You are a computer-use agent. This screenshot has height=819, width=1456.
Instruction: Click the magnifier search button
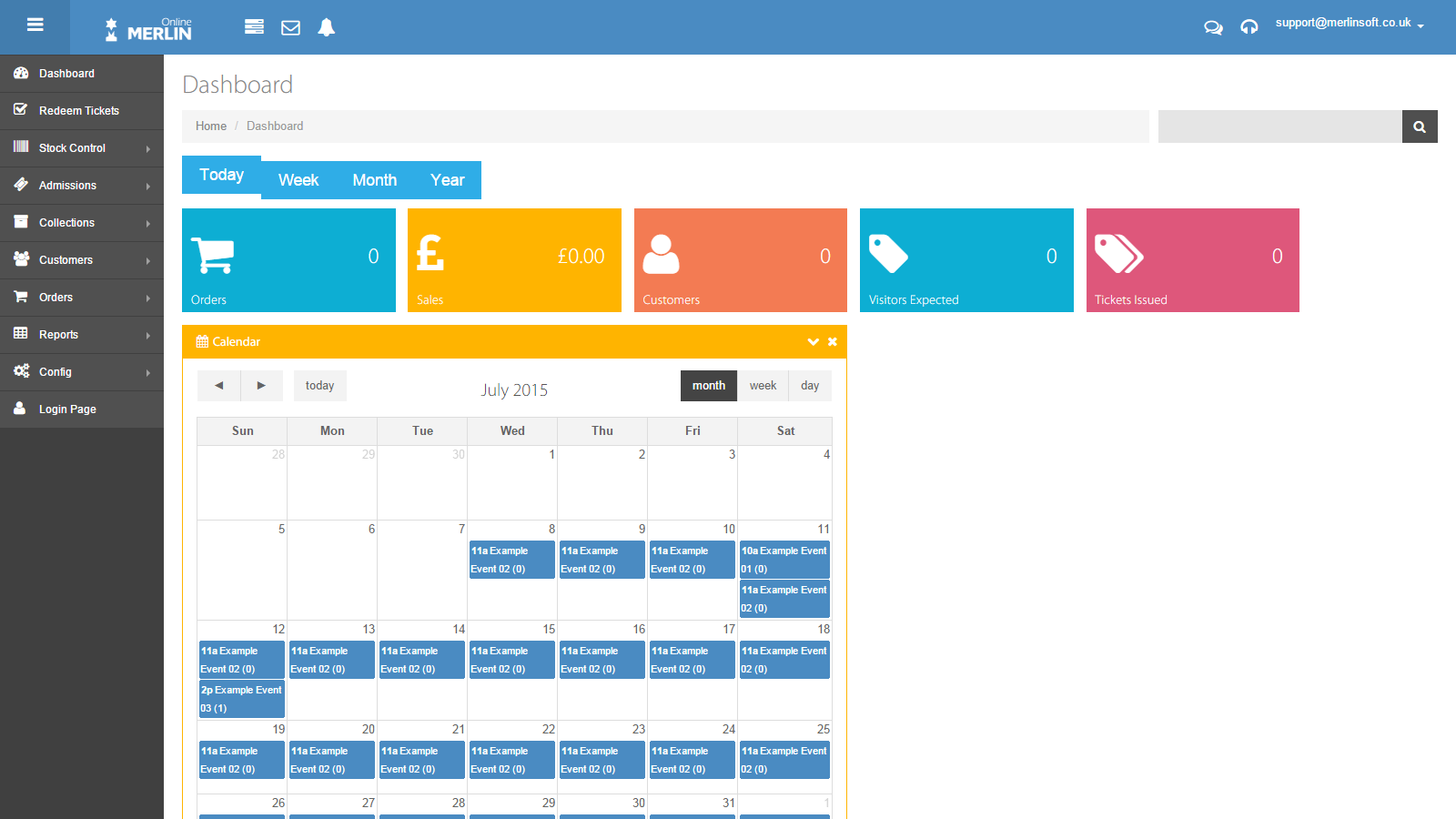pos(1420,126)
